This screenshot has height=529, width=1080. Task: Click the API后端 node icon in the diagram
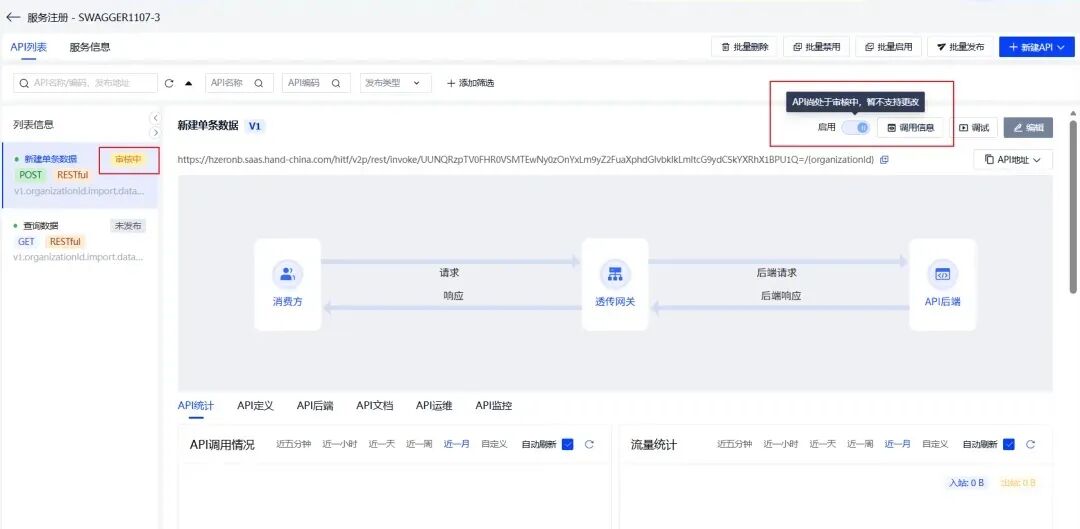942,274
